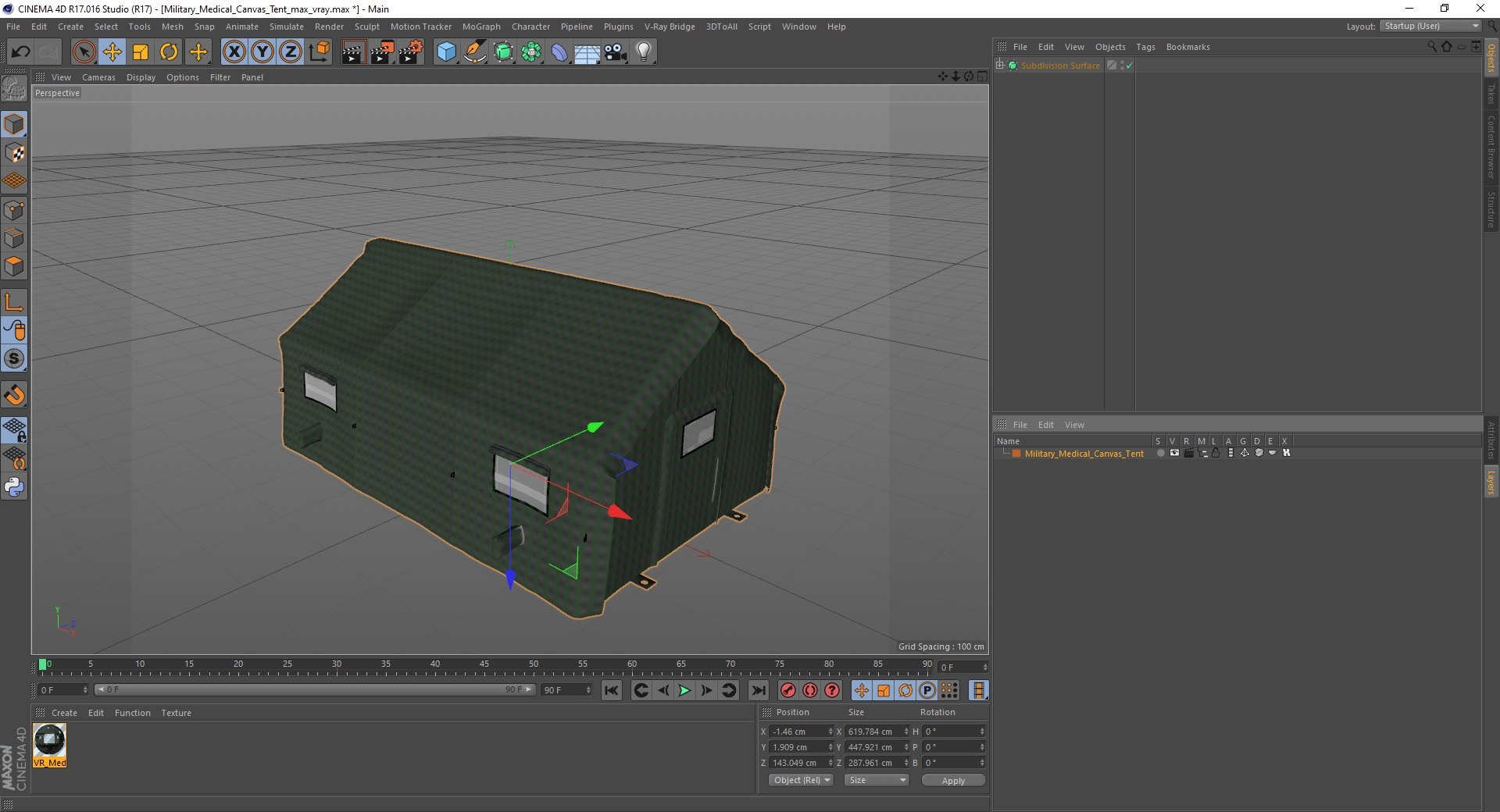Open the V-Ray Bridge menu

[x=670, y=27]
